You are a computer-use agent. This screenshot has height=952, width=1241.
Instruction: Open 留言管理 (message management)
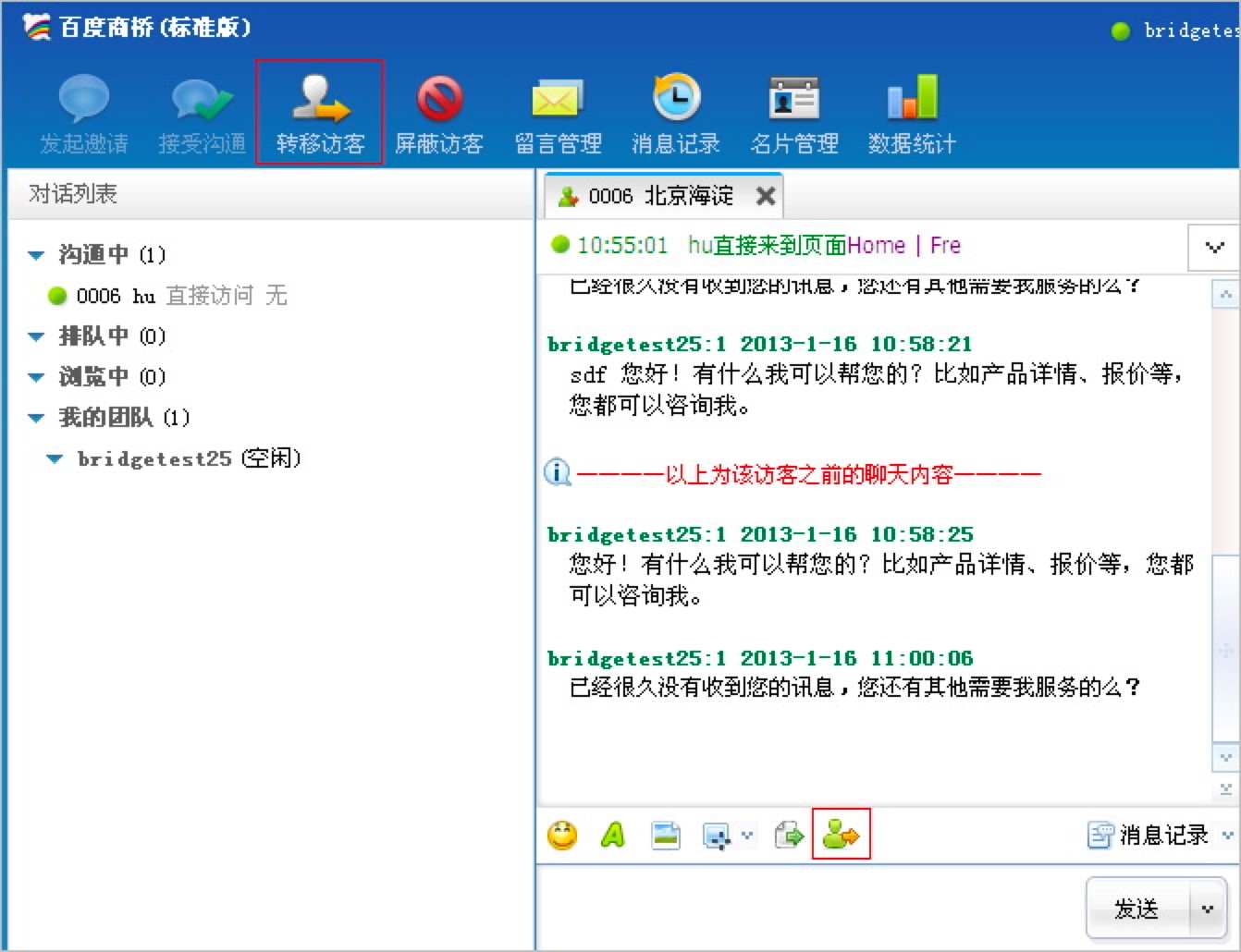[558, 111]
